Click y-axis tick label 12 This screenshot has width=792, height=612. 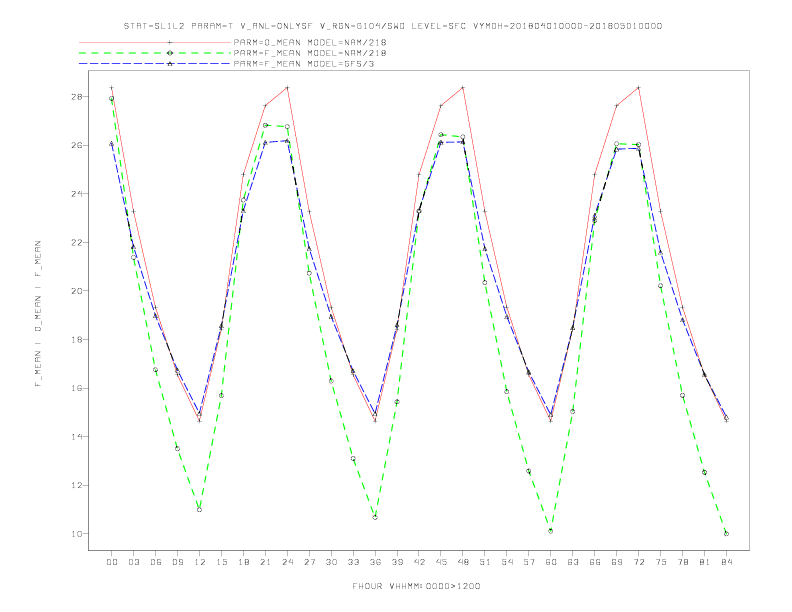tap(77, 485)
